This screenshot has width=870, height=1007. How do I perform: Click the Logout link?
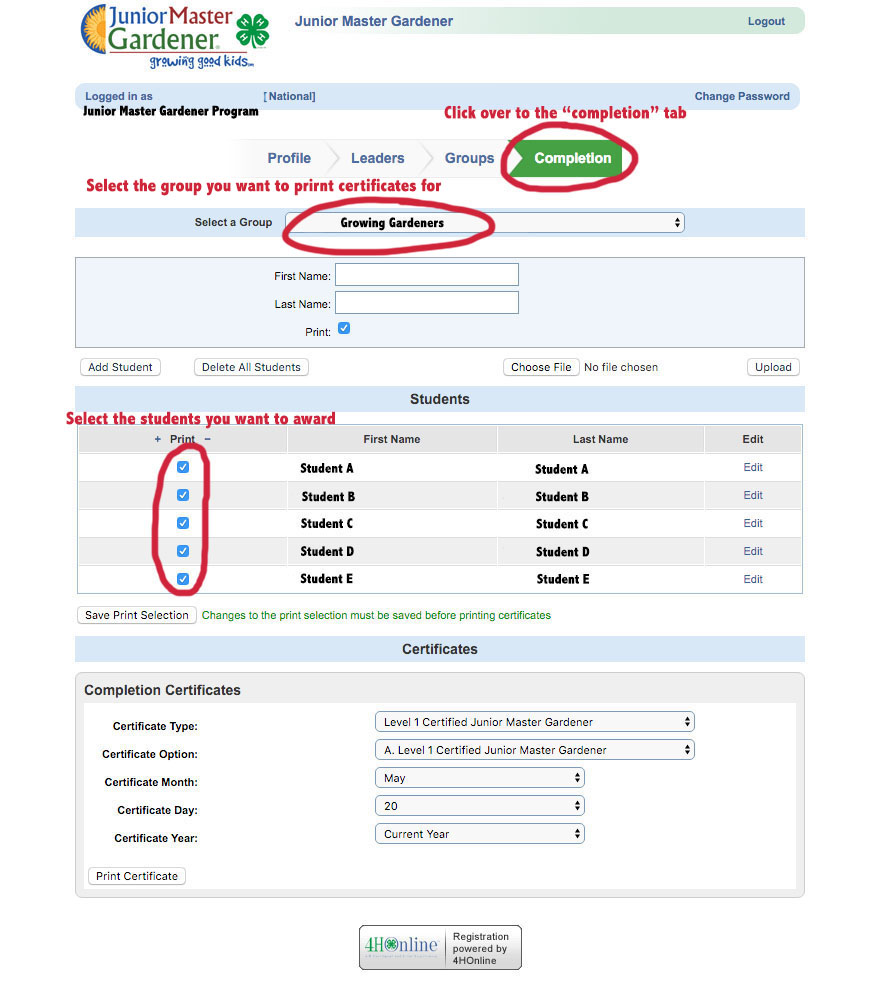point(766,21)
